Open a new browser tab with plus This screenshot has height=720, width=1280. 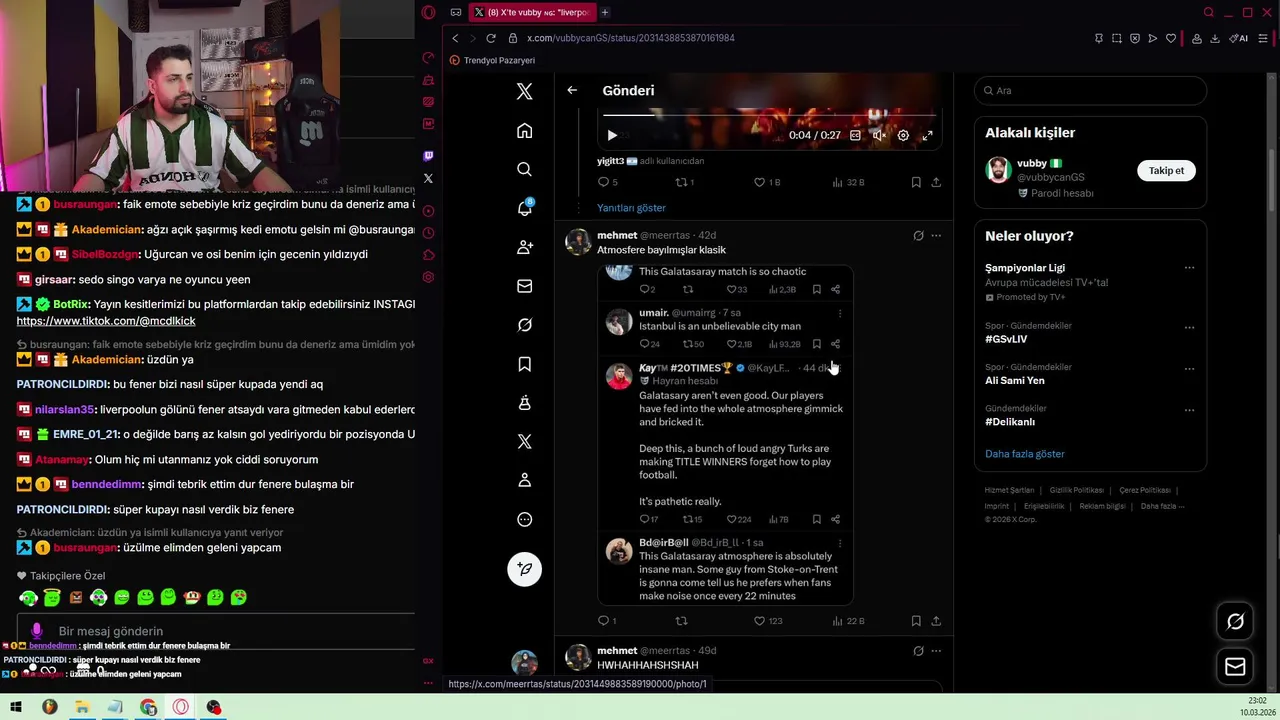click(605, 12)
